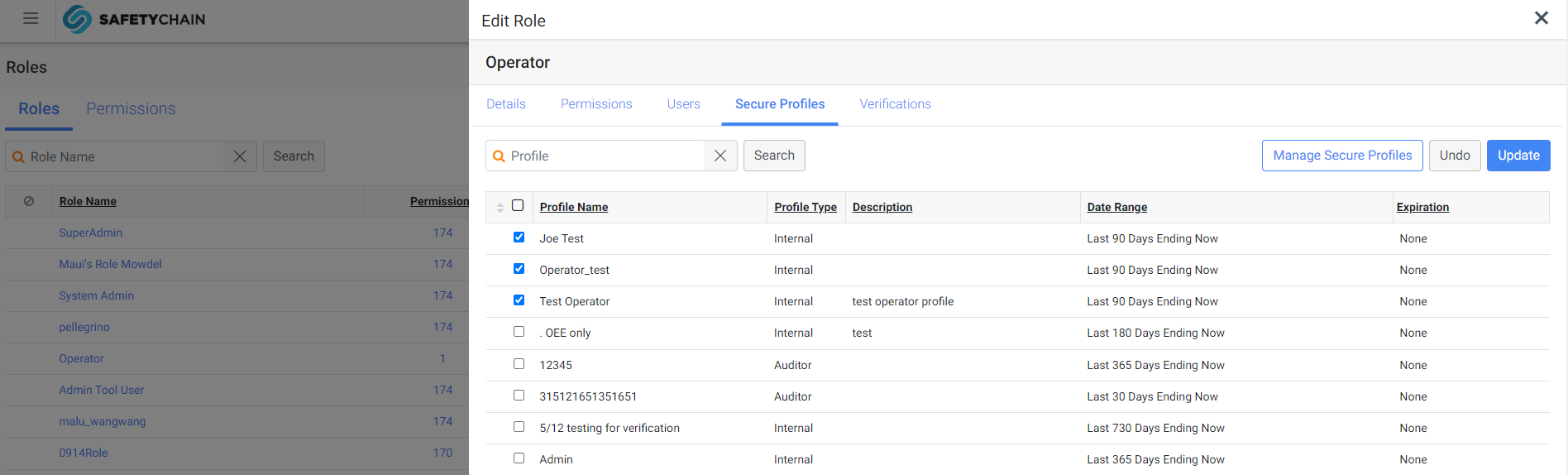
Task: Click the Profile search magnifier icon
Action: pyautogui.click(x=499, y=156)
